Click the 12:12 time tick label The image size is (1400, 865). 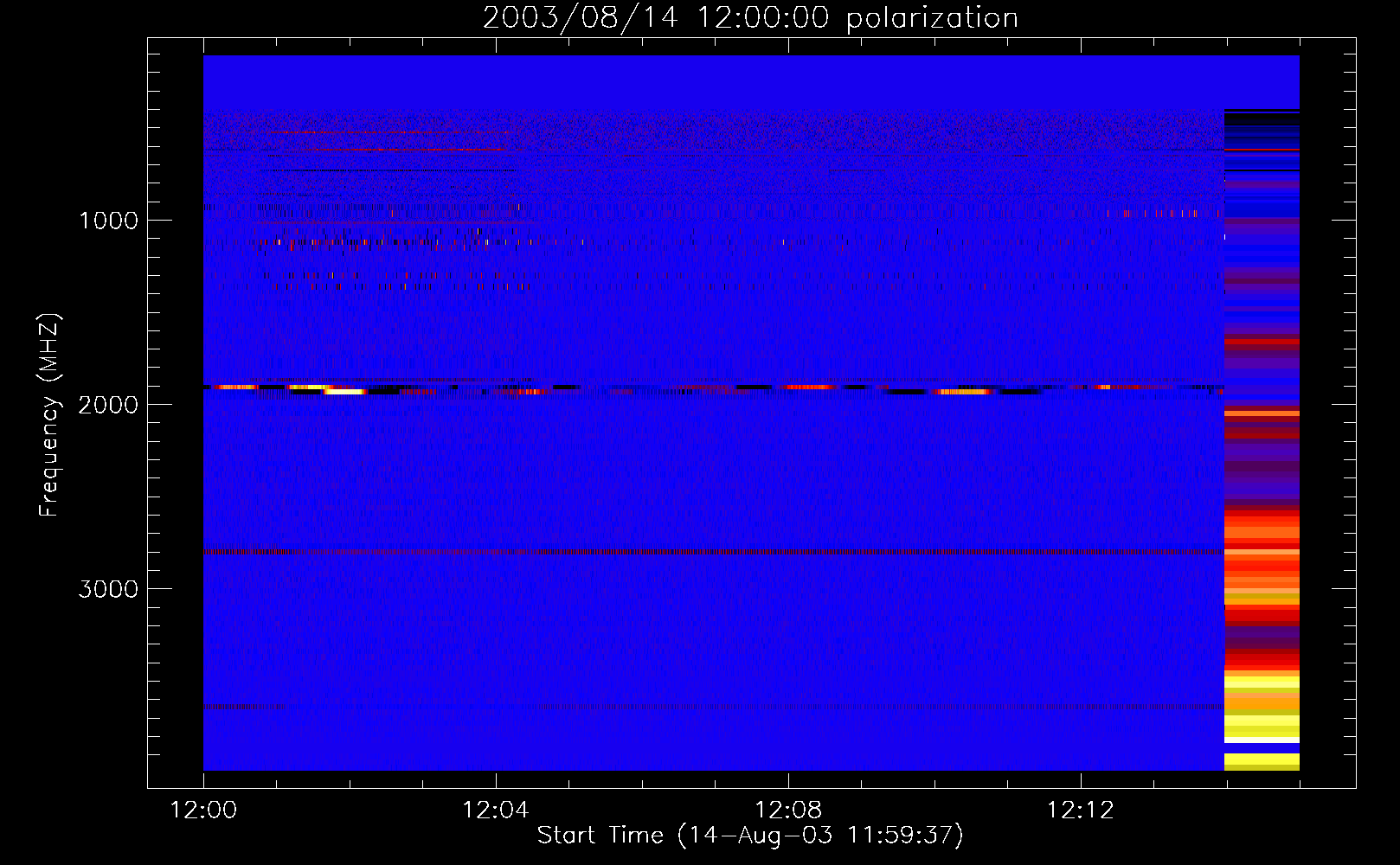pyautogui.click(x=1081, y=811)
